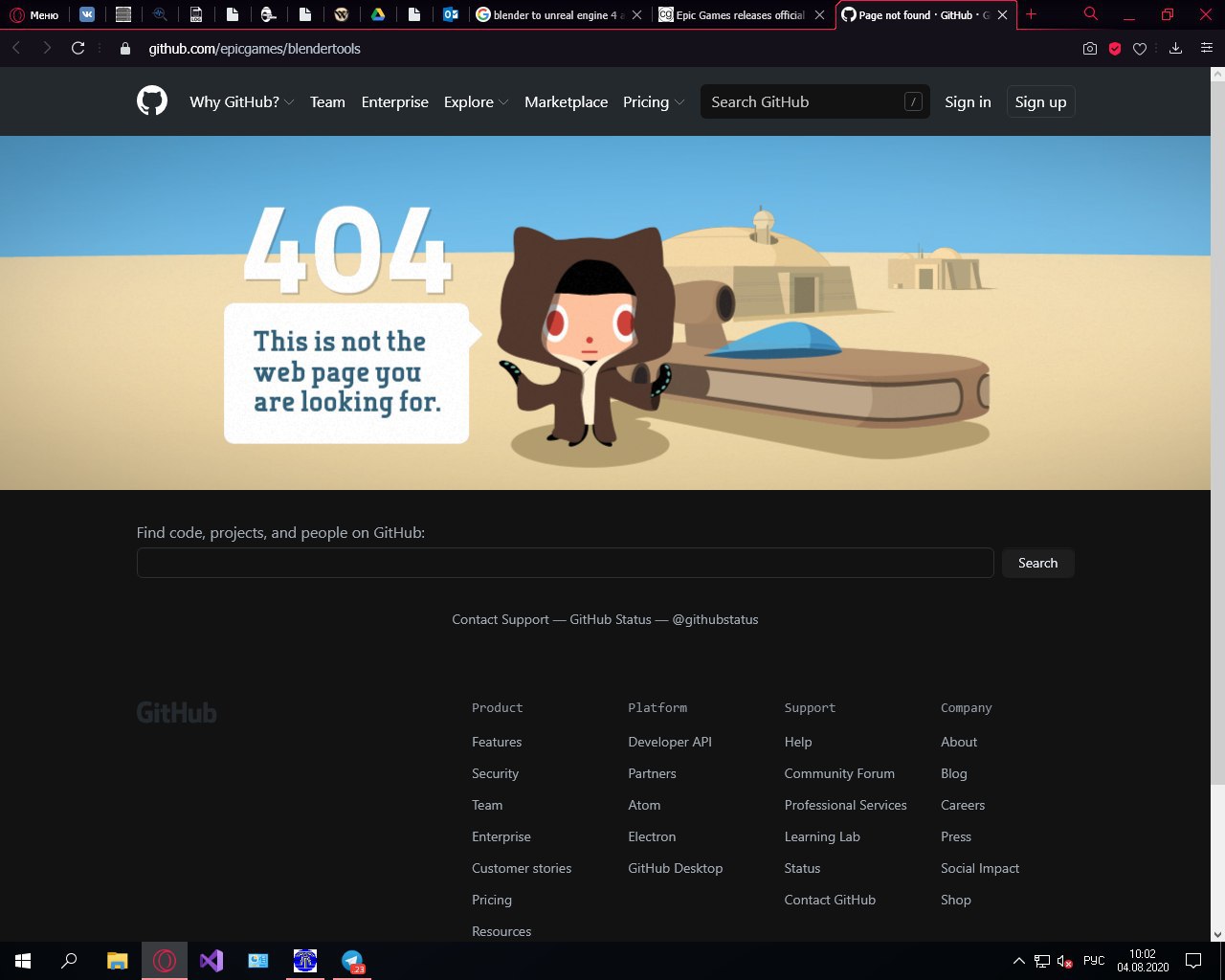This screenshot has width=1225, height=980.
Task: Take a snapshot with camera icon
Action: (x=1090, y=49)
